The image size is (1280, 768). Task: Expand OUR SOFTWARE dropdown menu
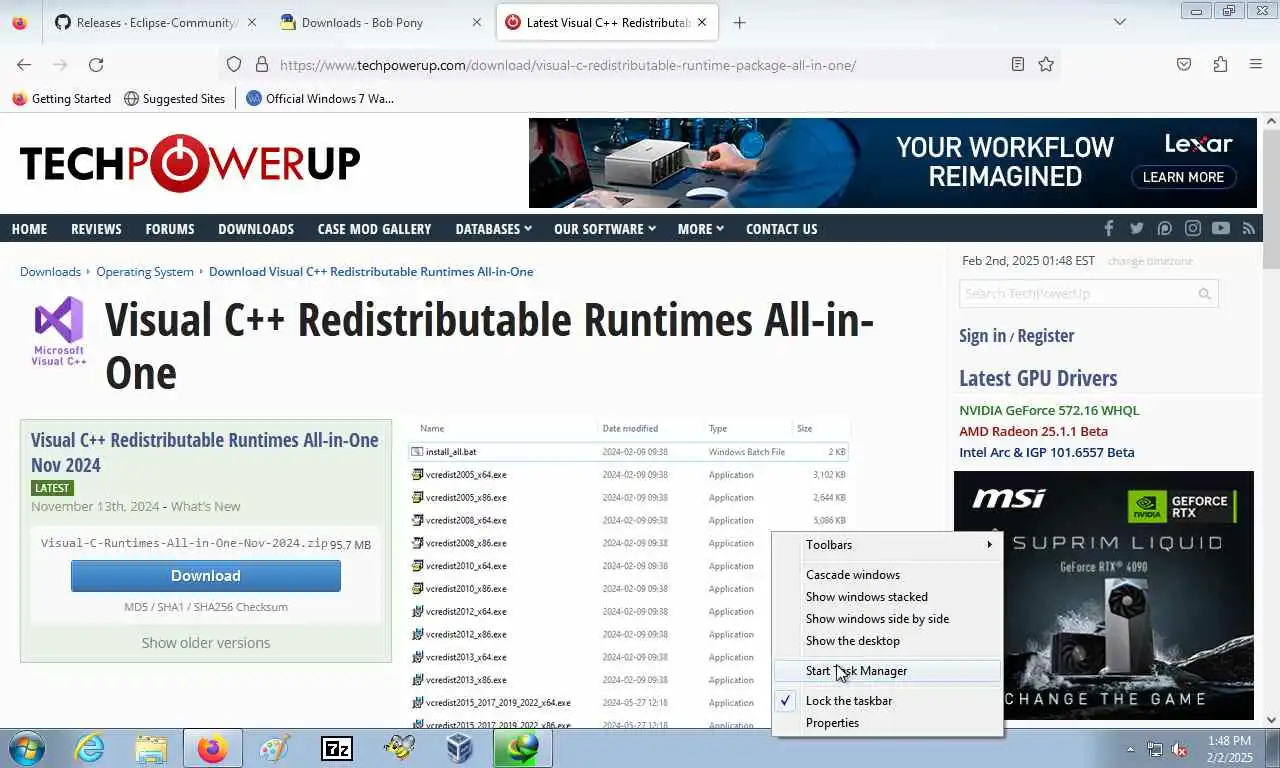tap(605, 229)
